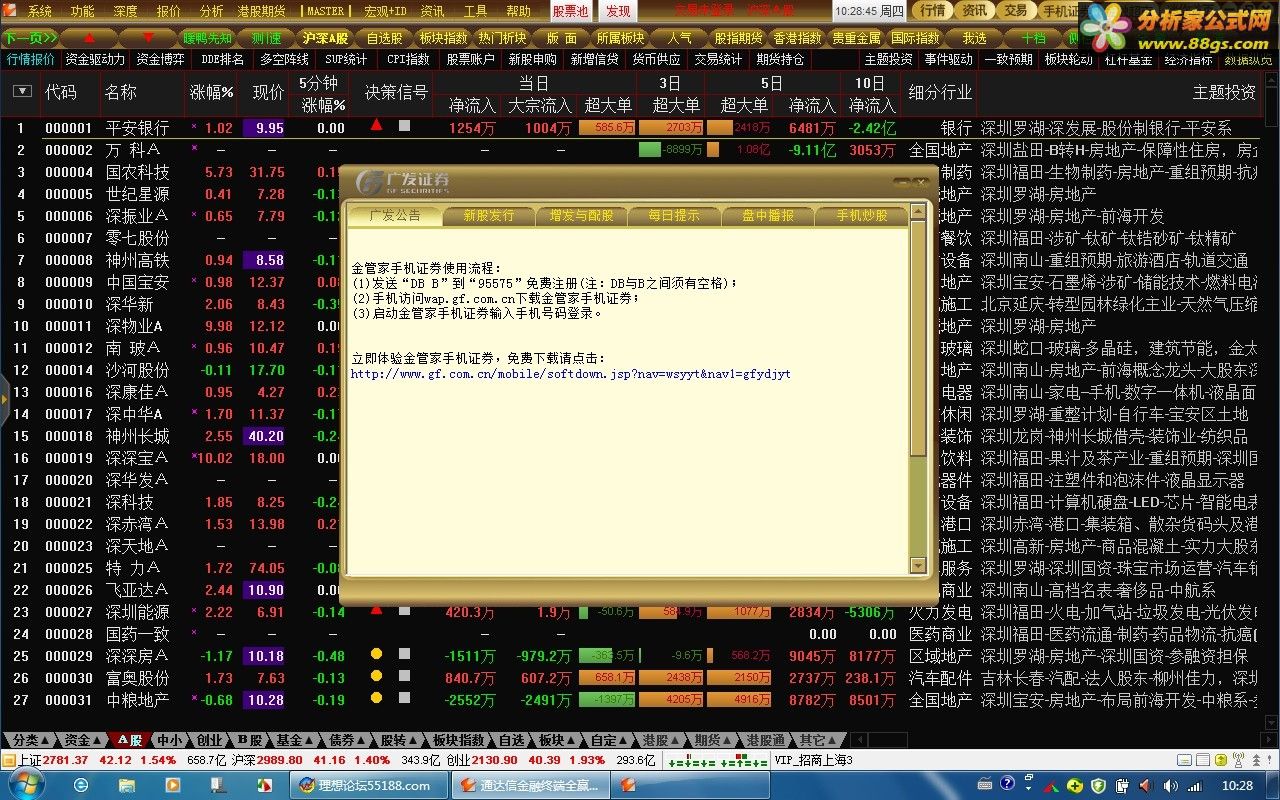The height and width of the screenshot is (800, 1280).
Task: Open the 功能 menu
Action: pyautogui.click(x=83, y=12)
